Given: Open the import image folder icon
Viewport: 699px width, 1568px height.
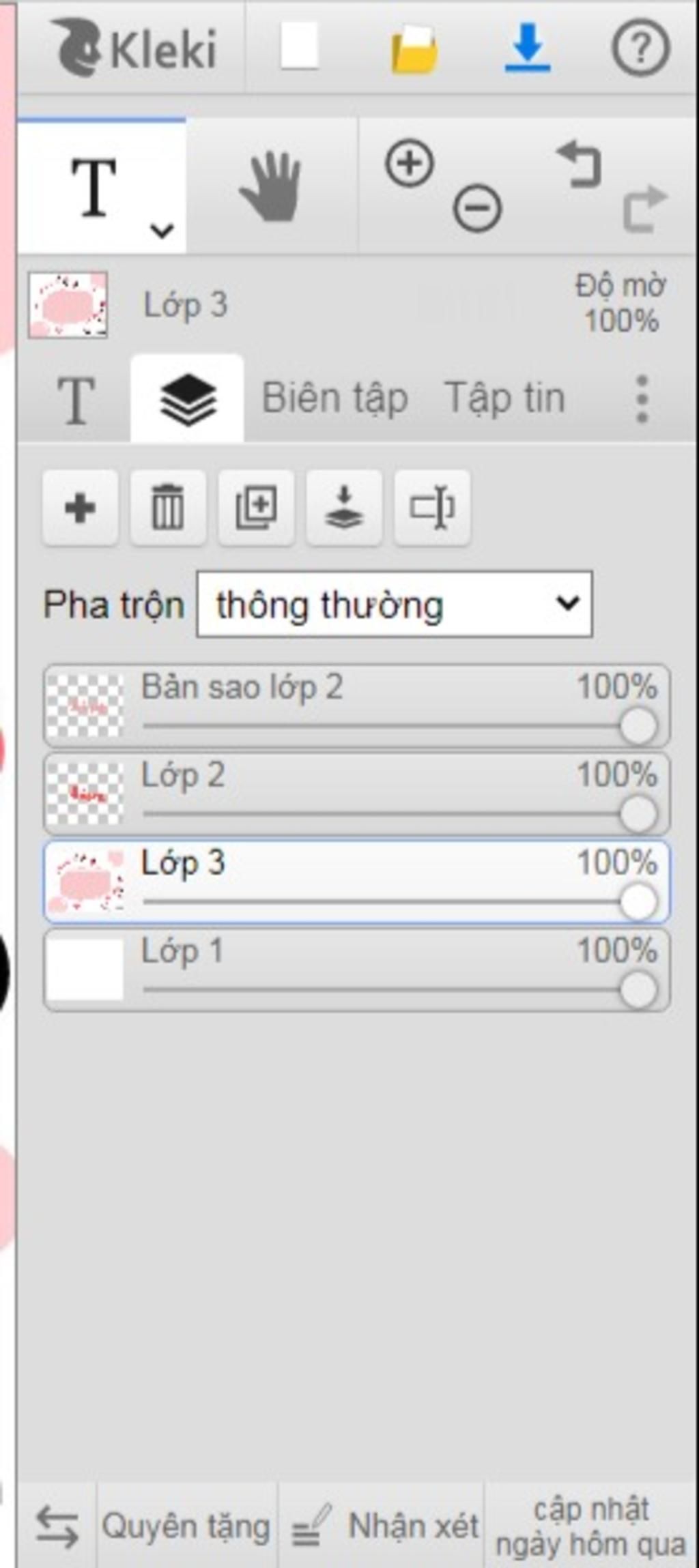Looking at the screenshot, I should (414, 48).
